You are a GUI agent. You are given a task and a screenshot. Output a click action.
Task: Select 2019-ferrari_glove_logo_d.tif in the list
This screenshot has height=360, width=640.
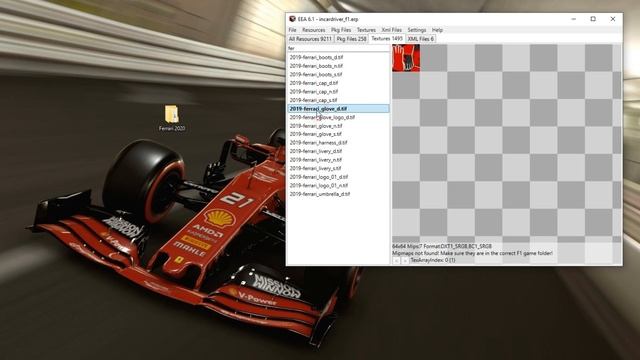pos(322,117)
